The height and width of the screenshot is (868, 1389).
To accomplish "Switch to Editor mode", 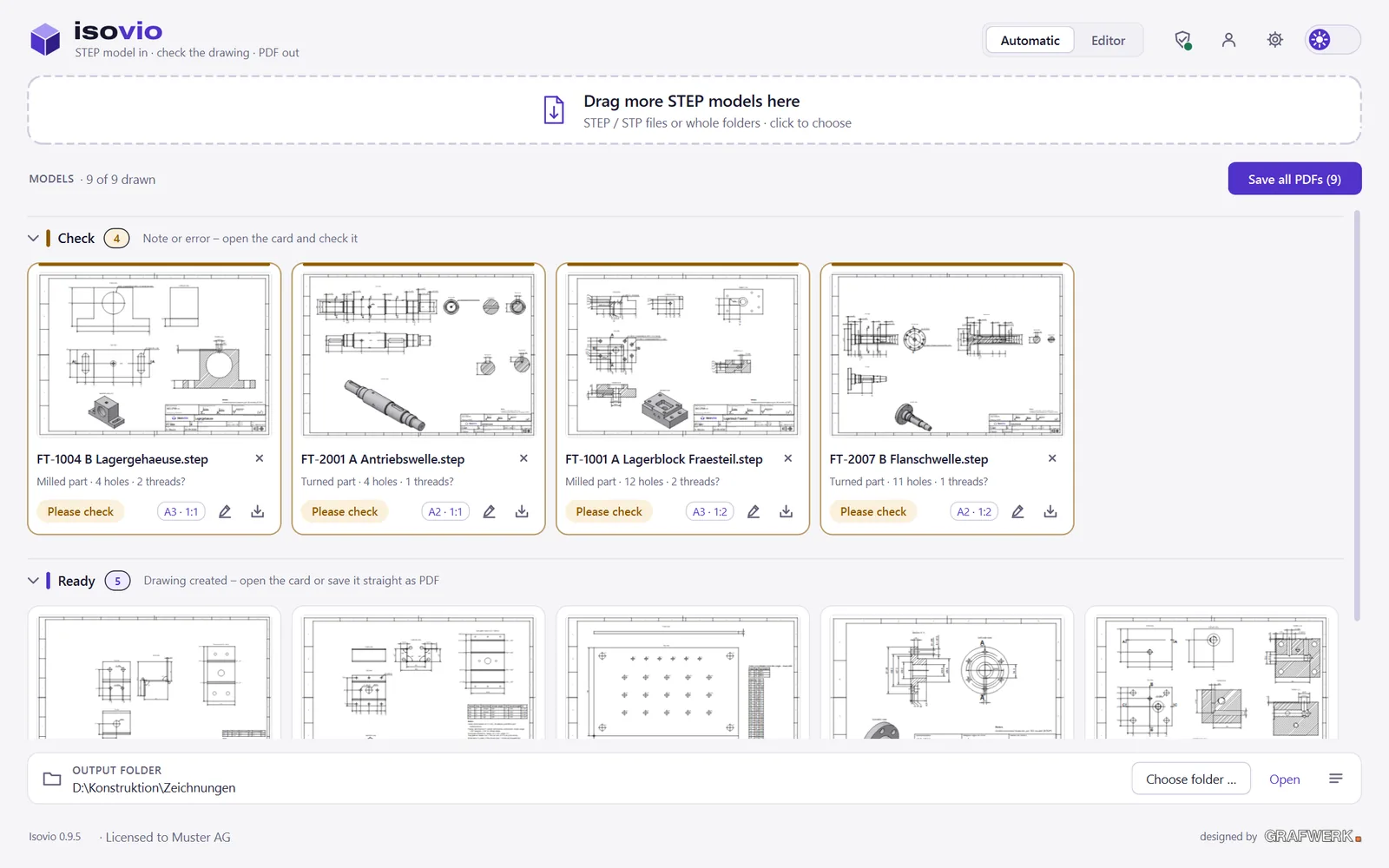I will click(1108, 40).
